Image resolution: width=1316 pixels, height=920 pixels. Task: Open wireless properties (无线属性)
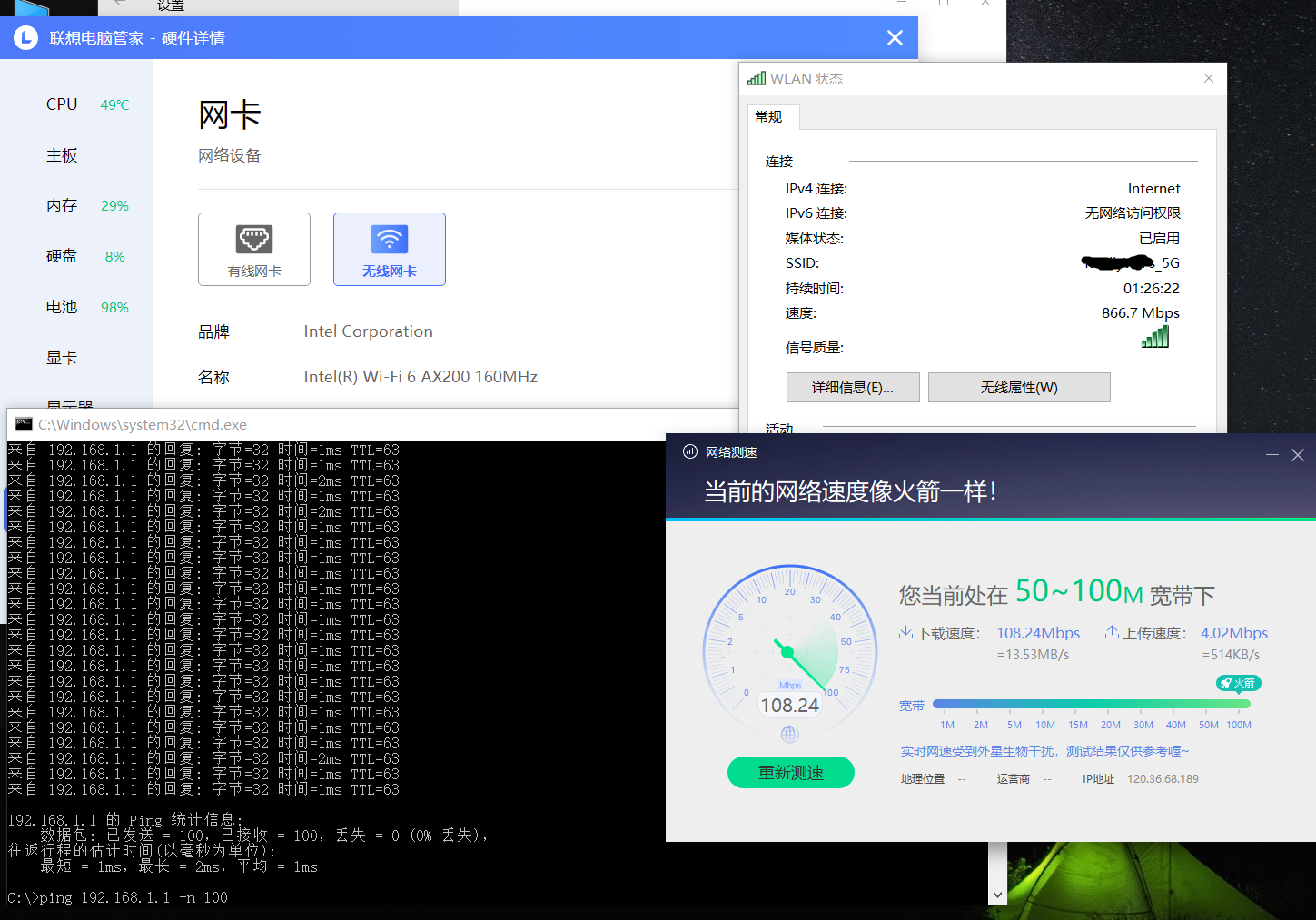coord(1018,388)
